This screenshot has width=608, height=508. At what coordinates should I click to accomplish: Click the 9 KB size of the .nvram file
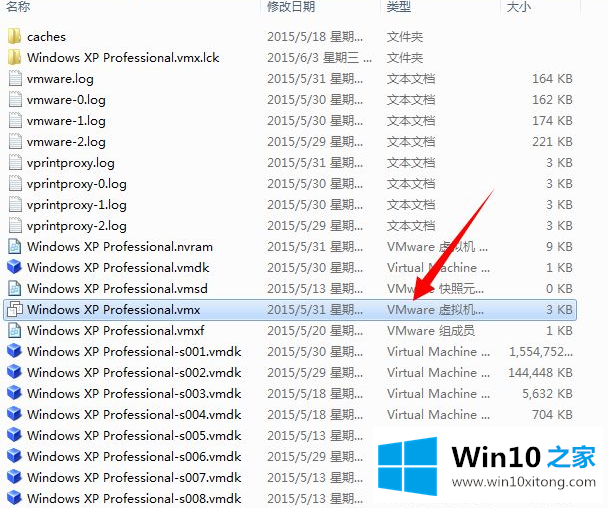559,247
